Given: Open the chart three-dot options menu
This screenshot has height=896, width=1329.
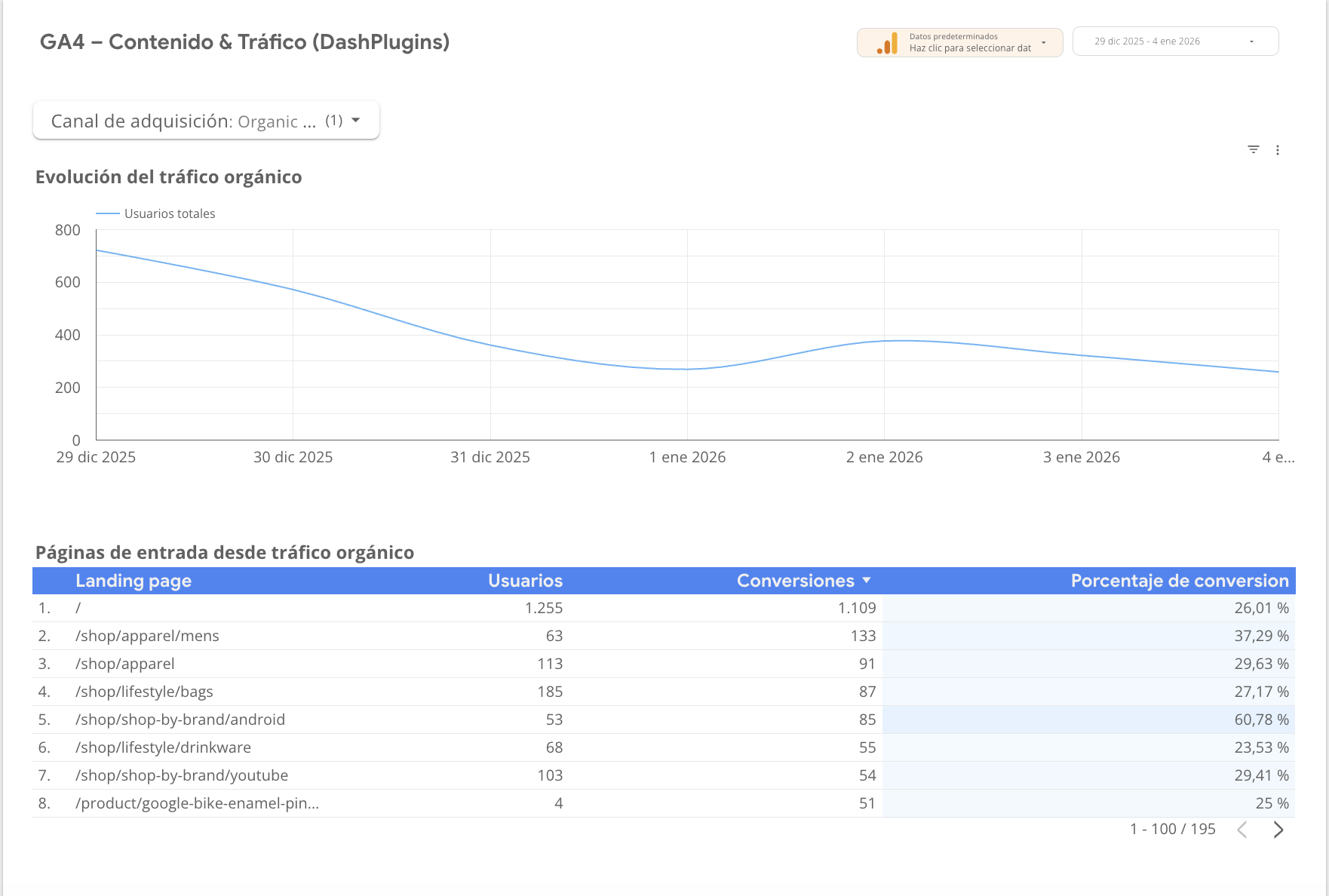Looking at the screenshot, I should (x=1278, y=150).
